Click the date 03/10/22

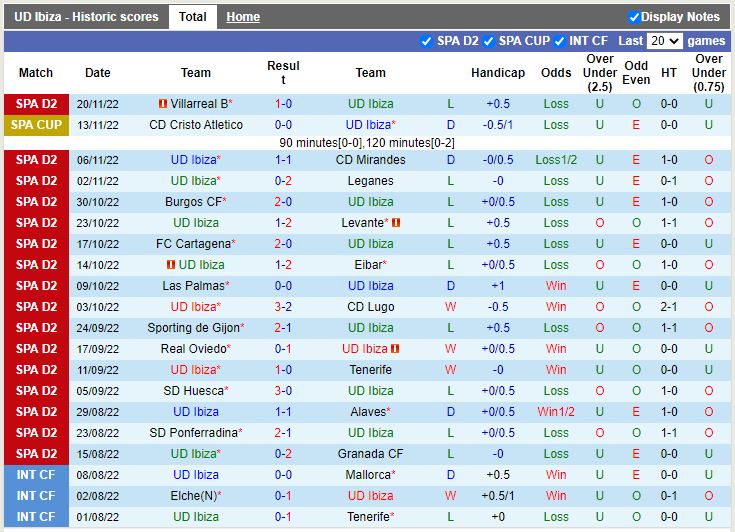pyautogui.click(x=98, y=307)
